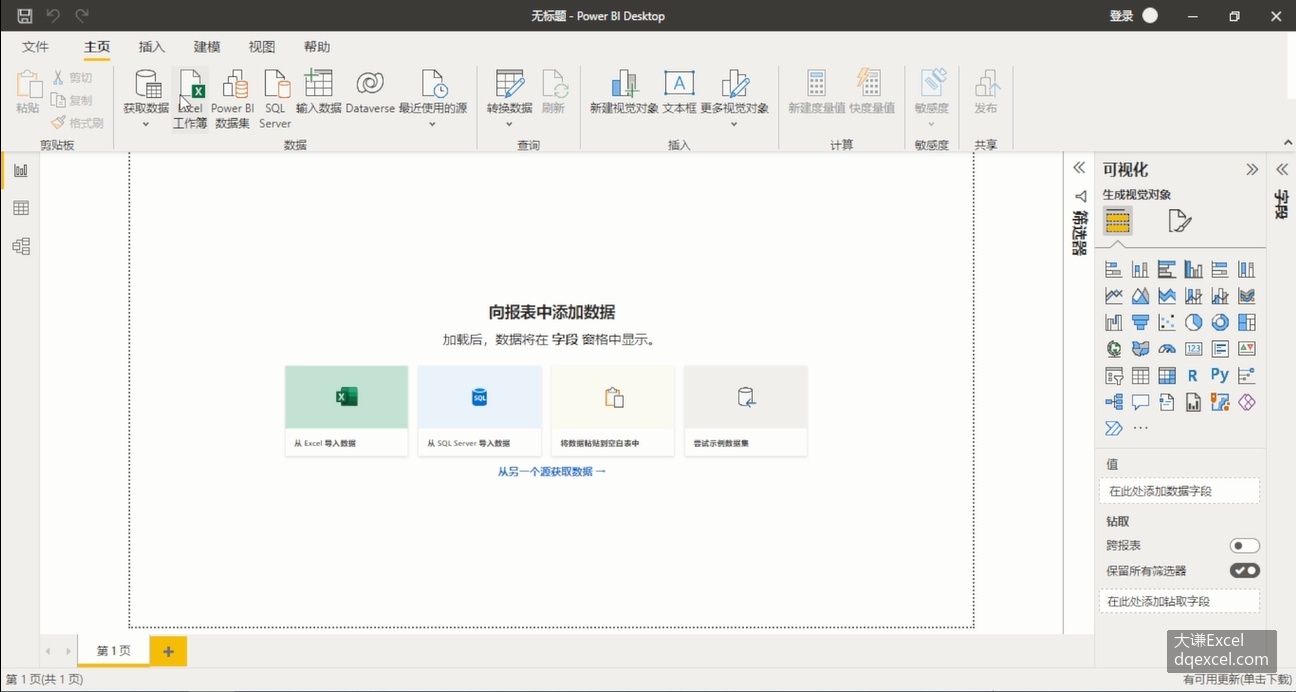1296x692 pixels.
Task: Select 第 1 页 page tab
Action: pos(113,651)
